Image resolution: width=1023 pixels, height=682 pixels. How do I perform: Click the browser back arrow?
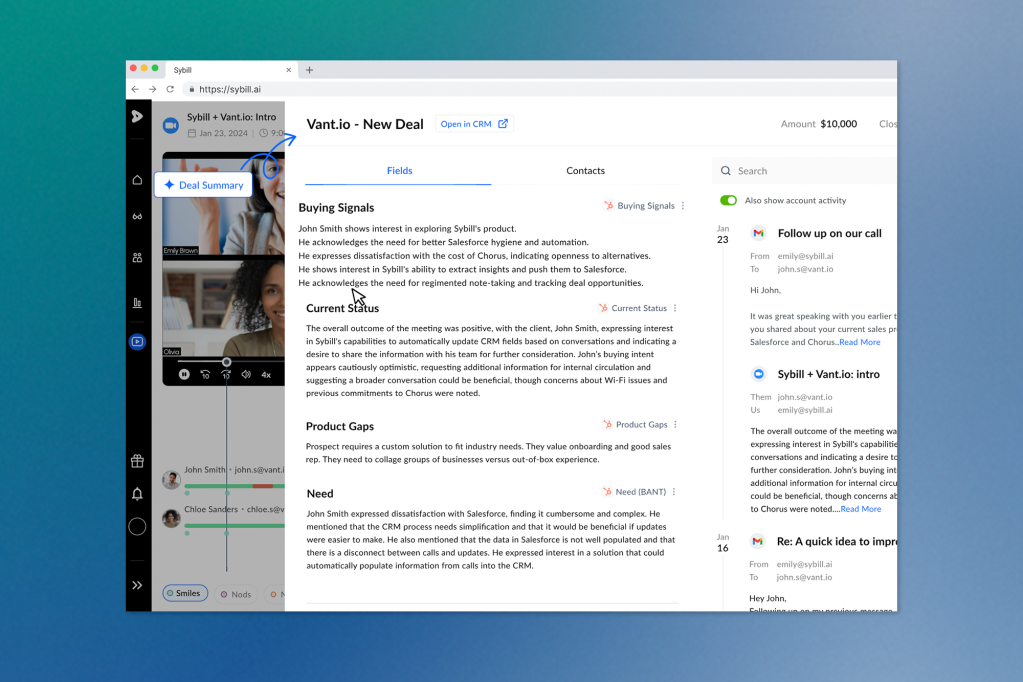[x=135, y=89]
